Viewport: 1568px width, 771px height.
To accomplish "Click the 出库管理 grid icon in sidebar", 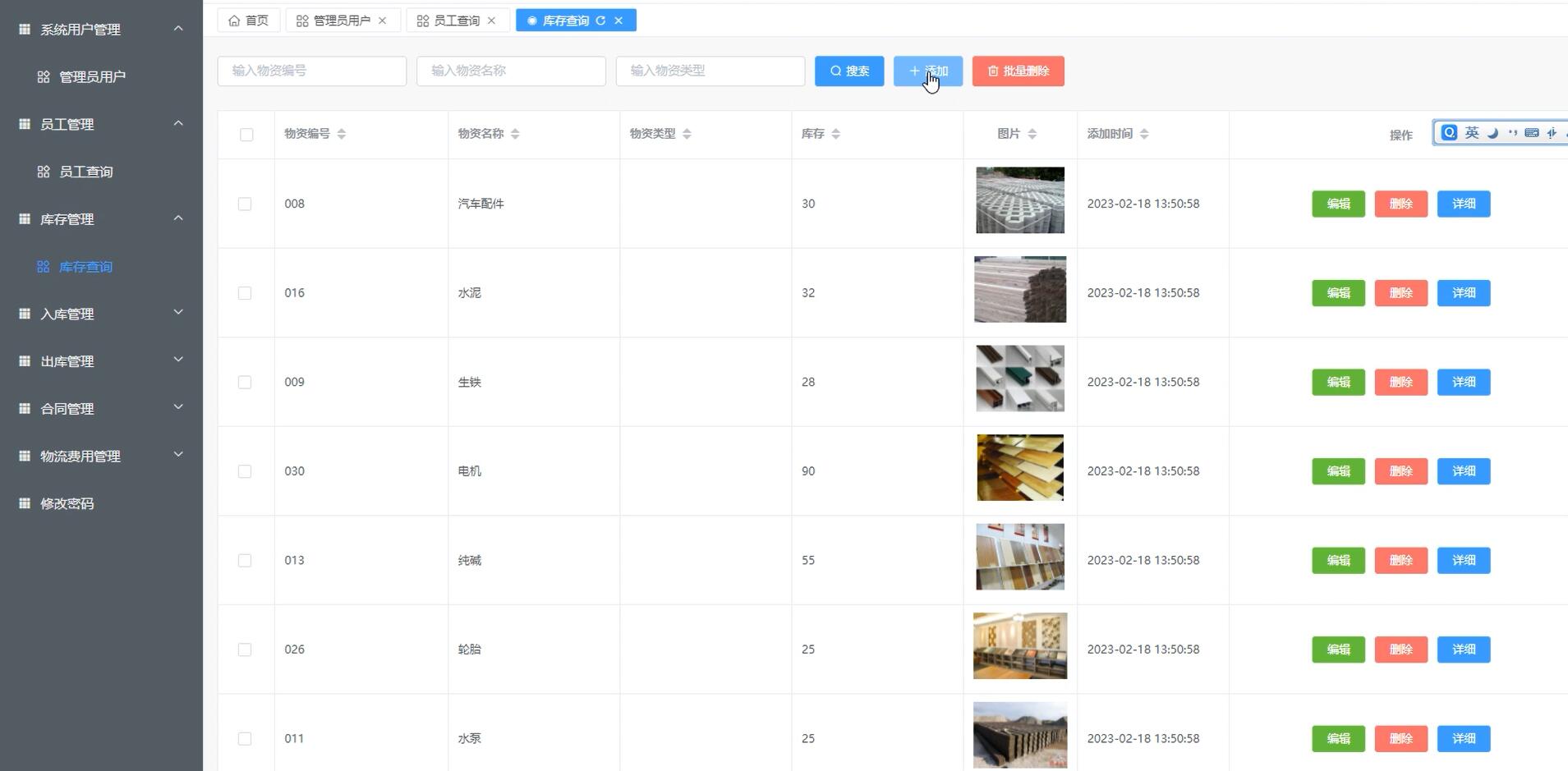I will [x=25, y=361].
